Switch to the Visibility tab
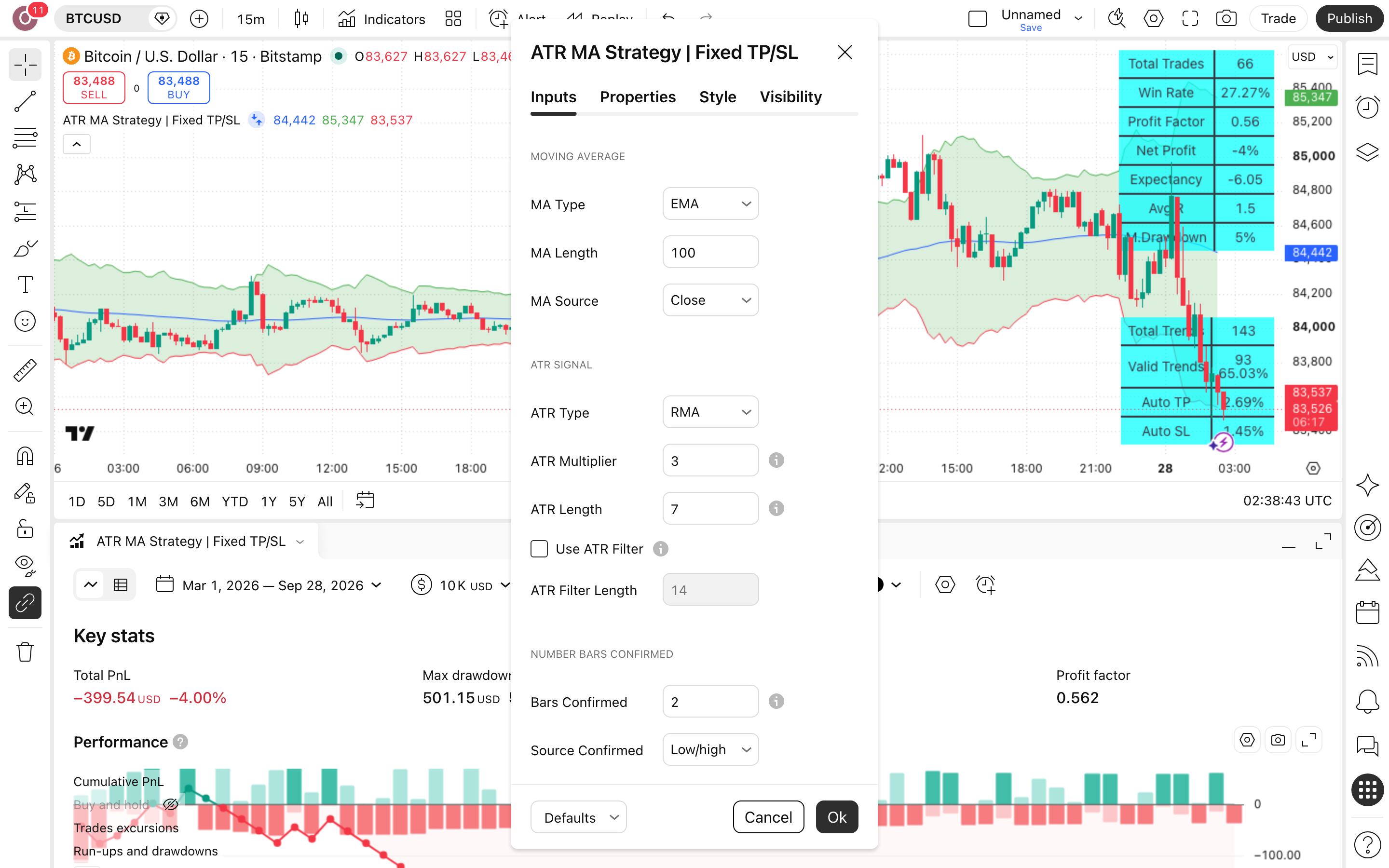 (x=791, y=97)
